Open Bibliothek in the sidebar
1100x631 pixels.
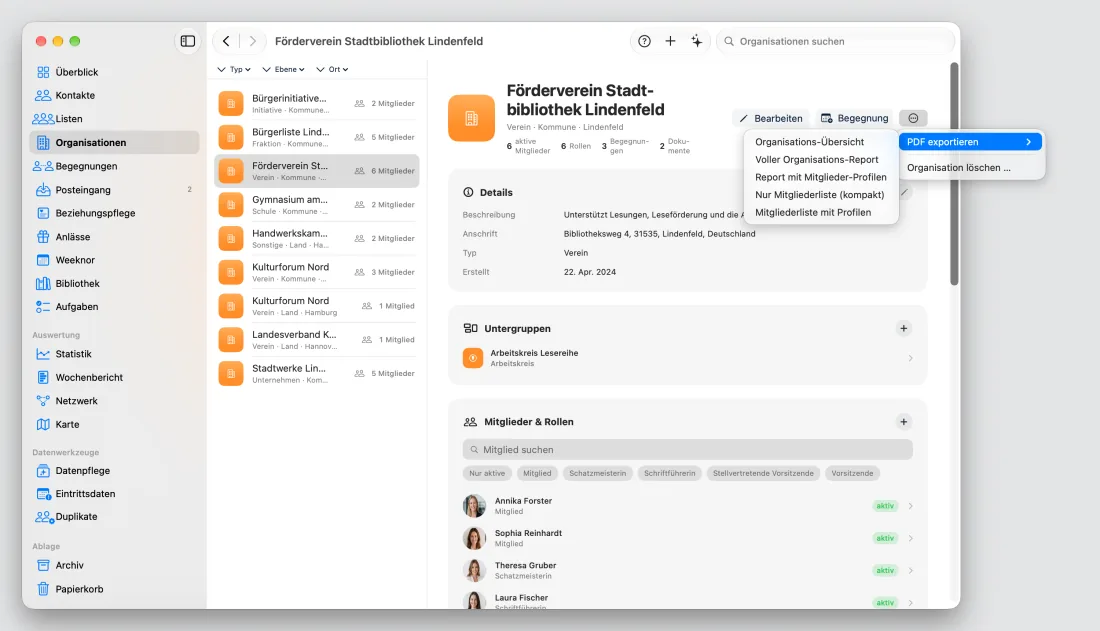click(x=114, y=284)
